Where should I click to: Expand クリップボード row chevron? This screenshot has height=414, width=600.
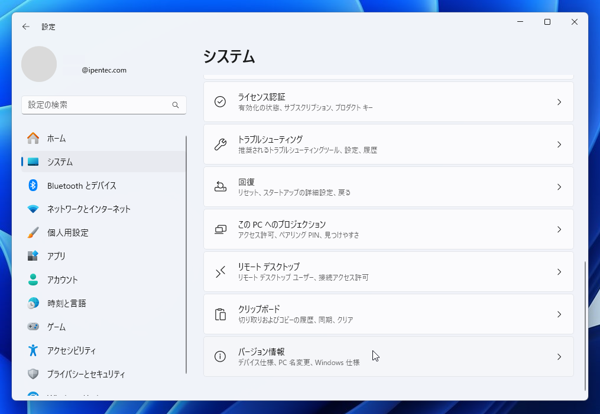(559, 314)
